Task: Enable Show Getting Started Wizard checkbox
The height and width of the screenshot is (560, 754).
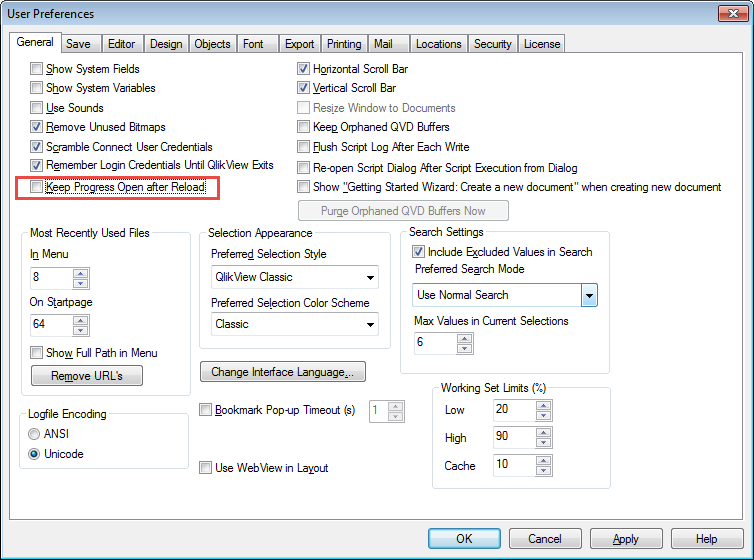Action: pyautogui.click(x=303, y=187)
